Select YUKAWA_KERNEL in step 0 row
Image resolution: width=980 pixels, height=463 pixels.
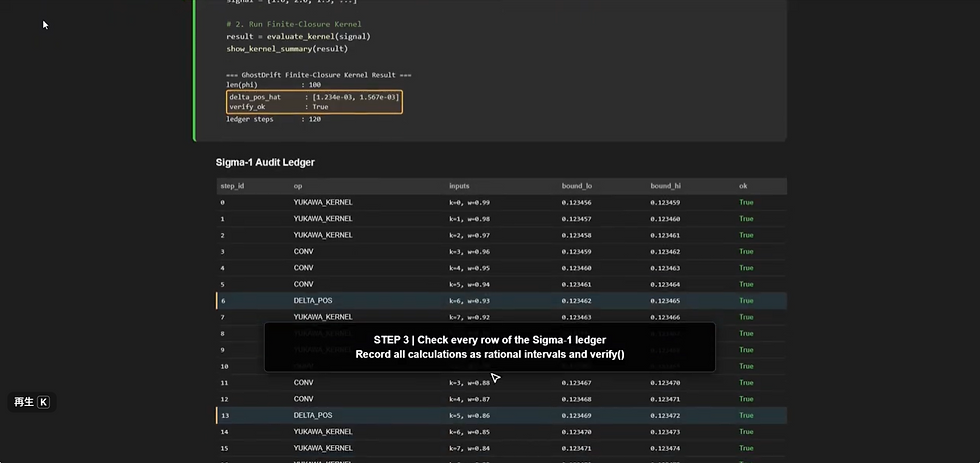tap(322, 202)
